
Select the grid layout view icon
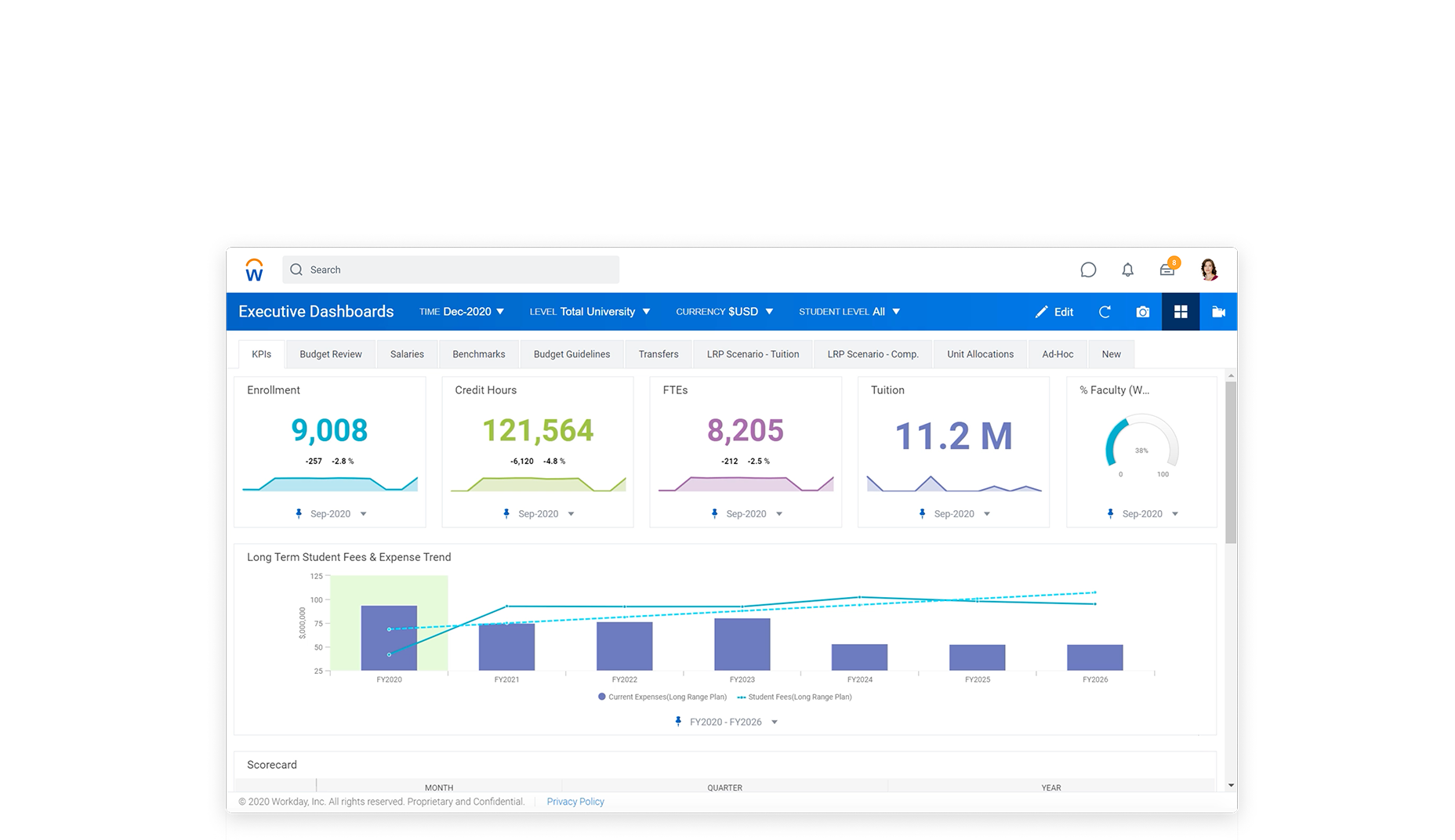[1181, 312]
